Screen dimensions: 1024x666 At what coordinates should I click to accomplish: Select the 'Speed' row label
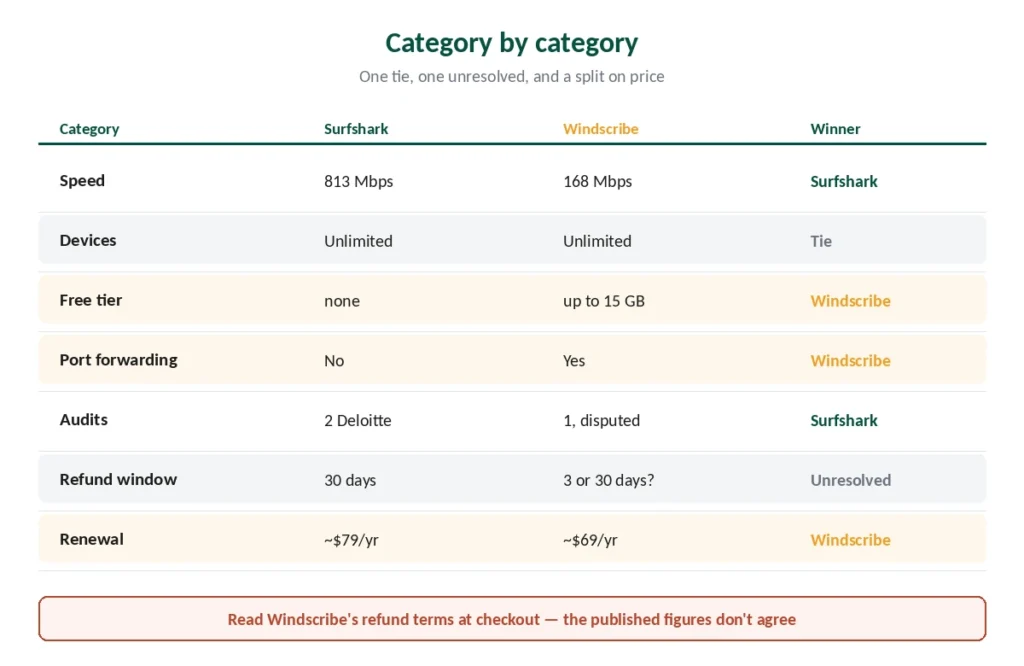pos(82,181)
